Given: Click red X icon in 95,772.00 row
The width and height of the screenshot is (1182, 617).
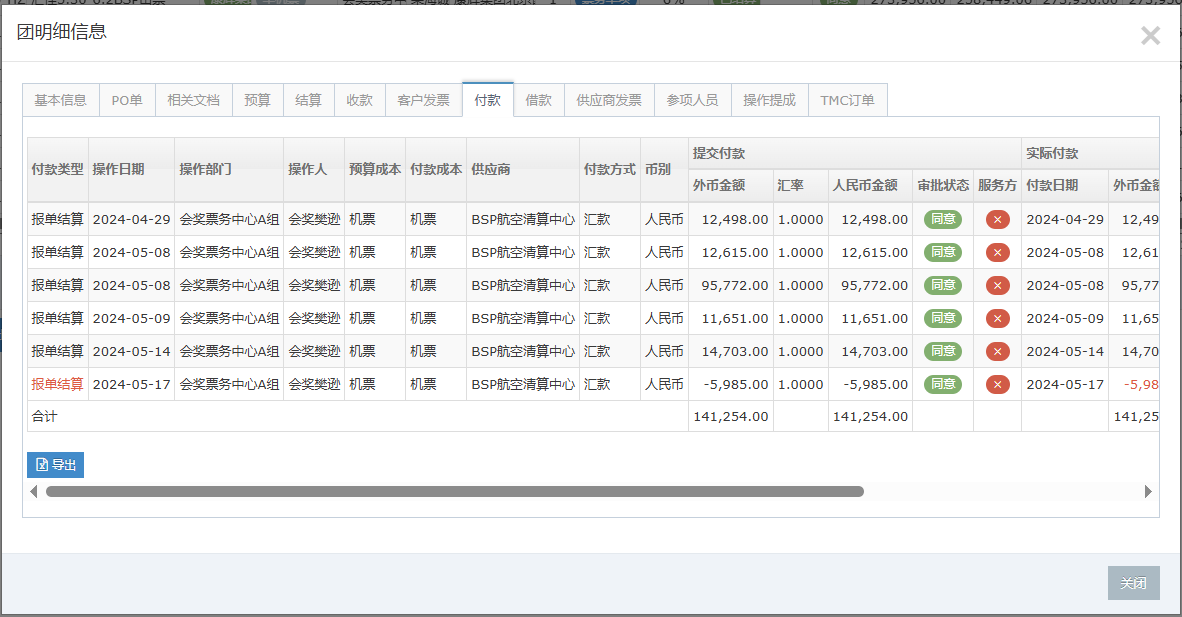Looking at the screenshot, I should click(x=997, y=286).
